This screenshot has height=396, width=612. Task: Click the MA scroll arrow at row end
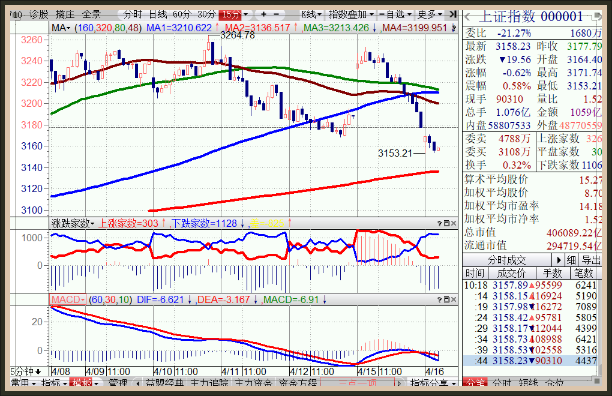454,28
